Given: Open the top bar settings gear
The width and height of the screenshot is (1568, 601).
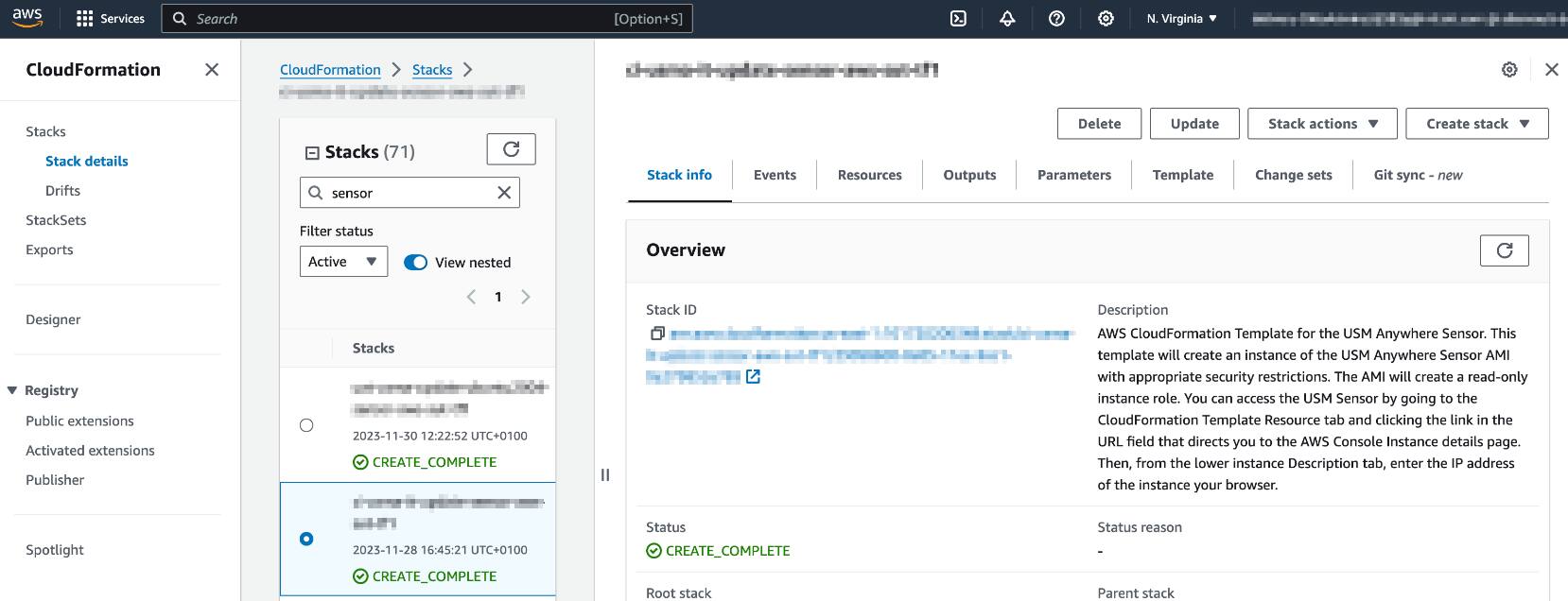Looking at the screenshot, I should click(x=1106, y=19).
